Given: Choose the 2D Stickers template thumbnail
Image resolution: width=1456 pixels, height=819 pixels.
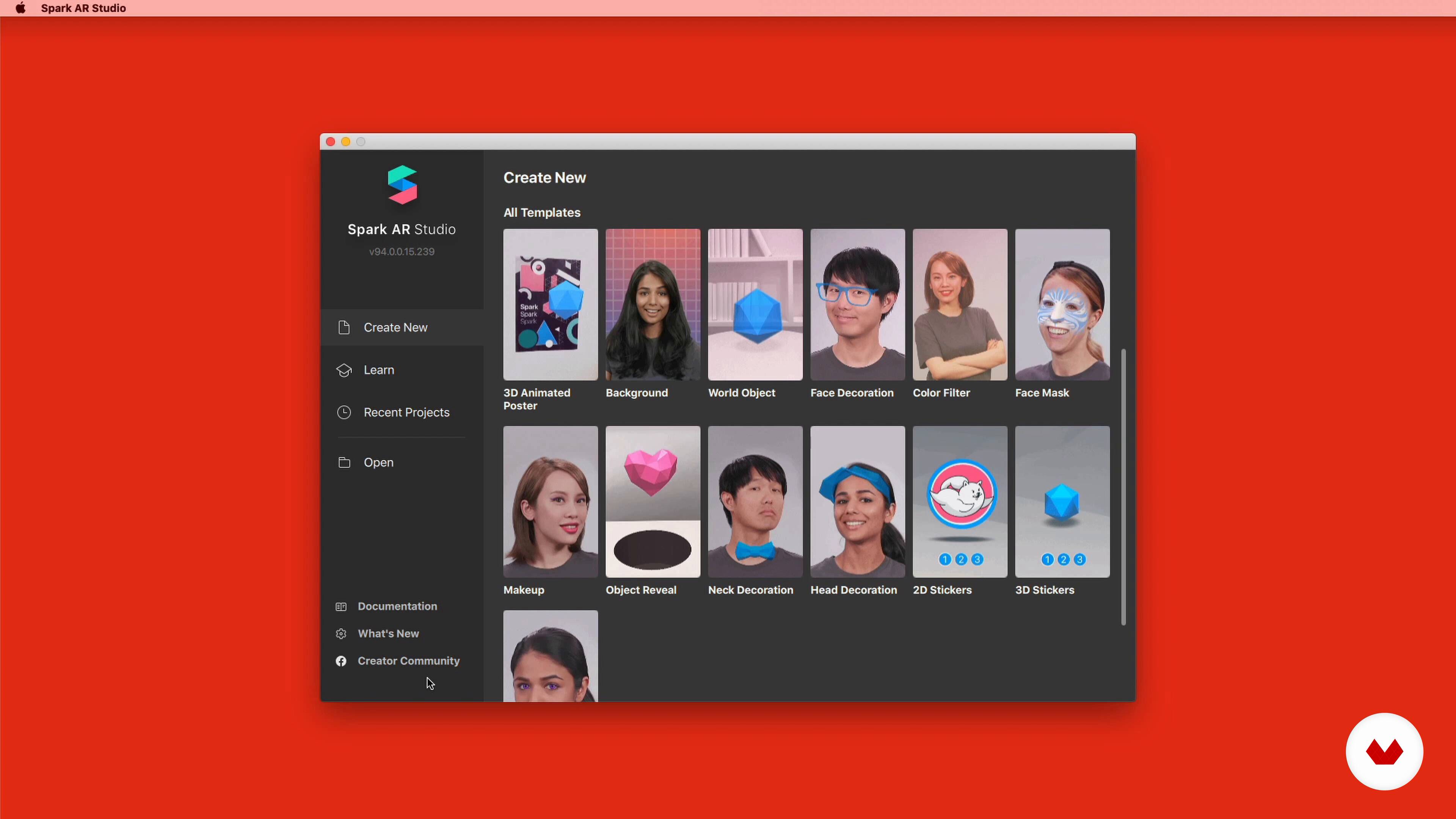Looking at the screenshot, I should click(x=960, y=502).
